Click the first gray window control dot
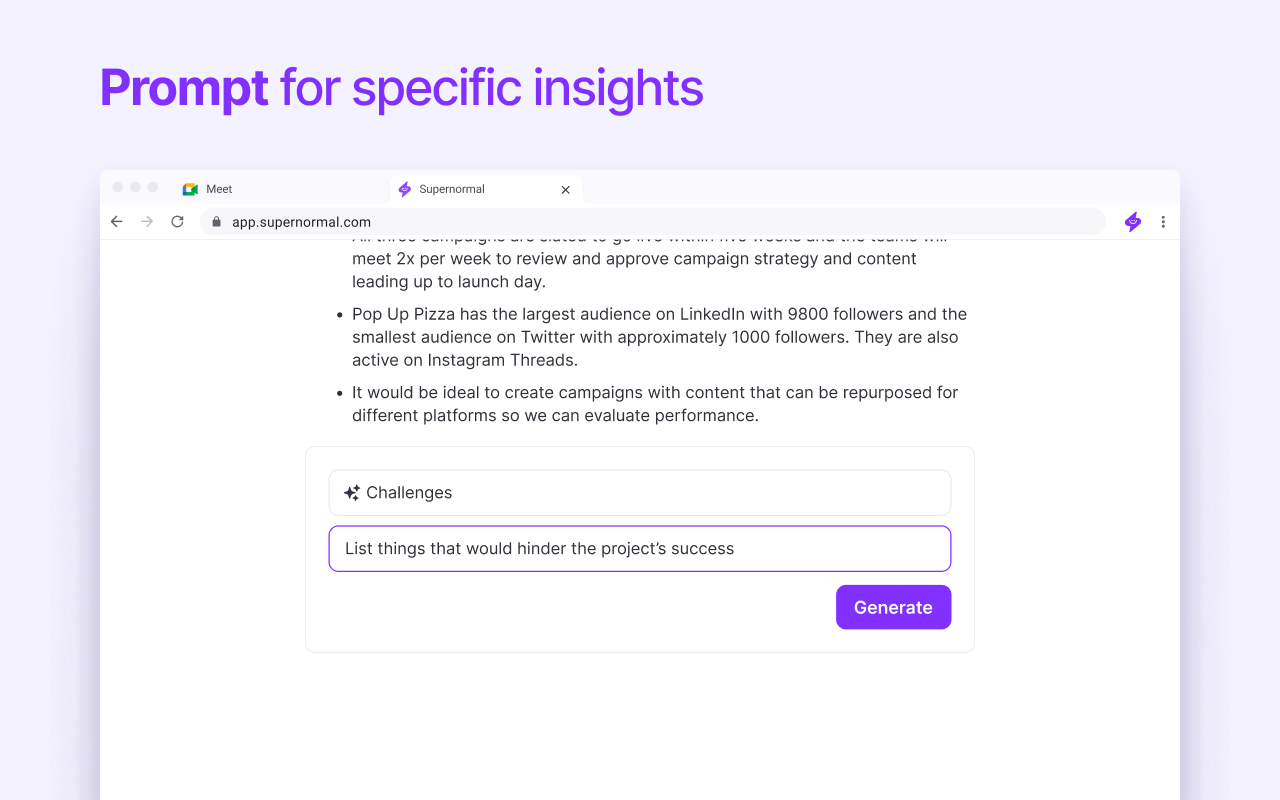Viewport: 1280px width, 800px height. (118, 187)
